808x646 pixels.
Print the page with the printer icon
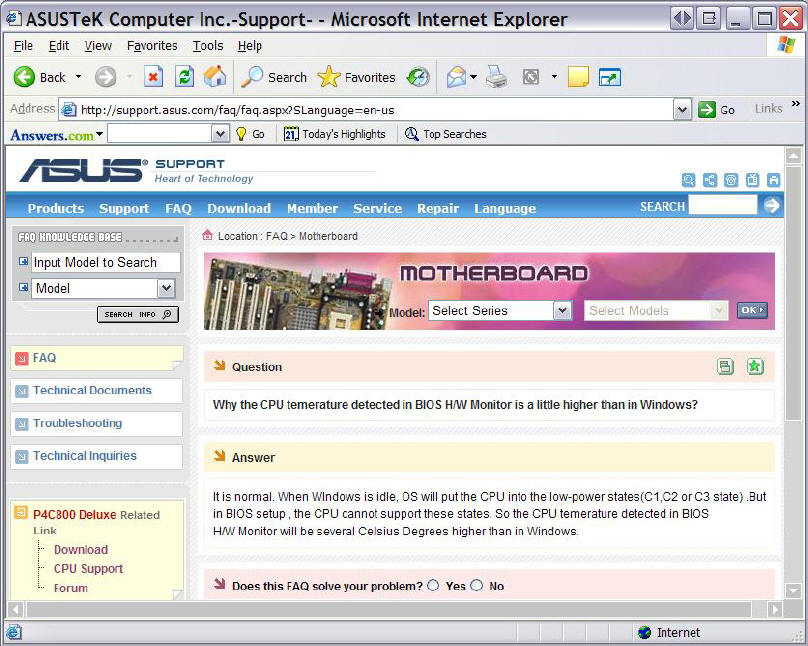[496, 77]
